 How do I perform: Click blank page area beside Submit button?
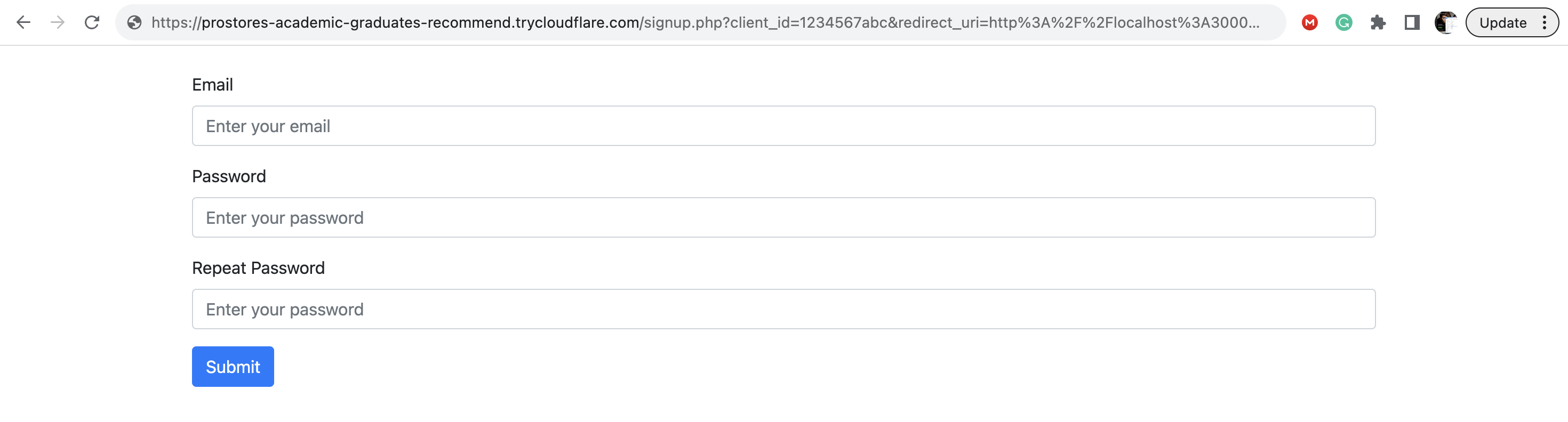point(791,367)
